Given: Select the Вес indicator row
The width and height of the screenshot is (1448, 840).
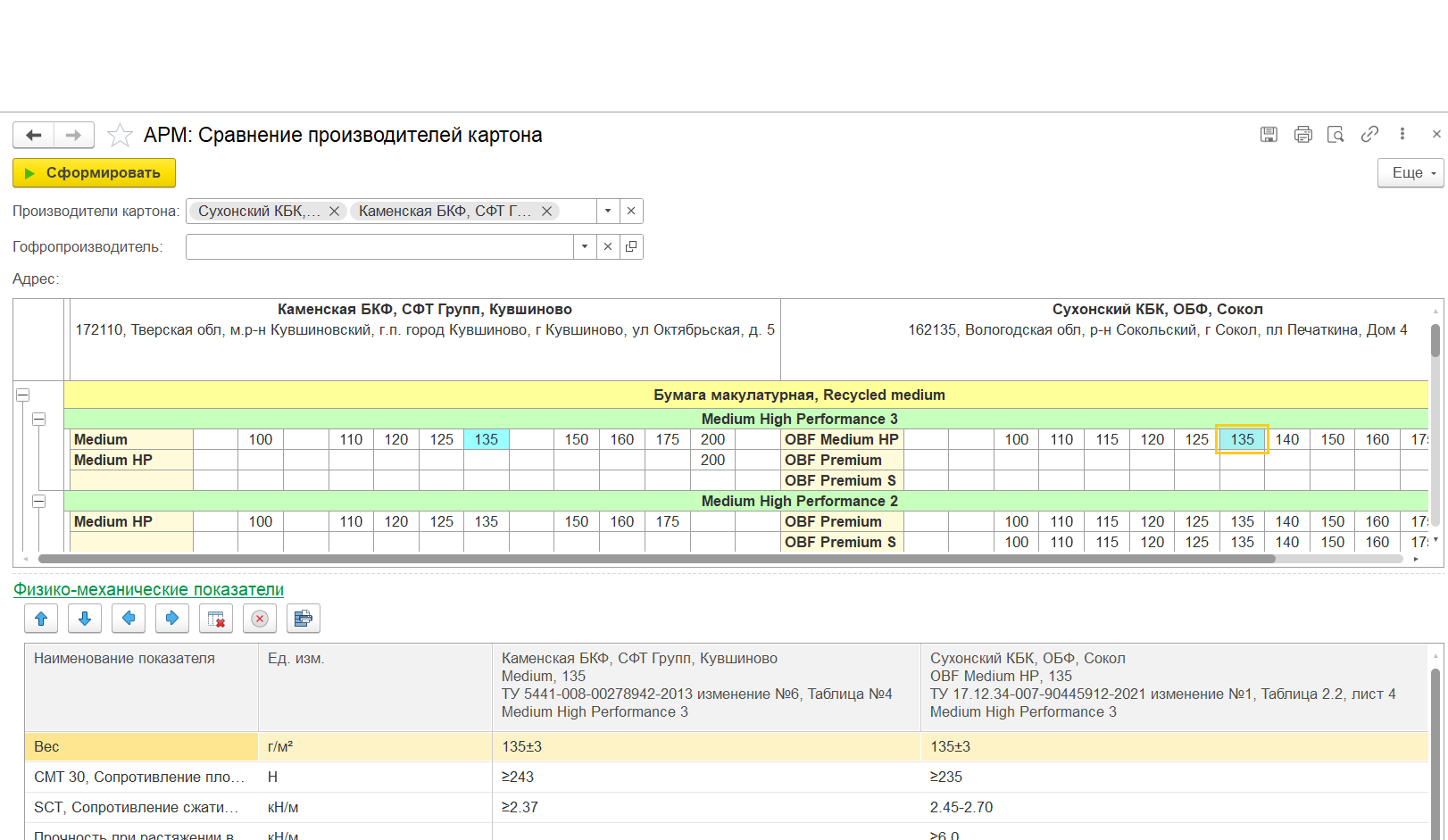Looking at the screenshot, I should click(x=727, y=746).
